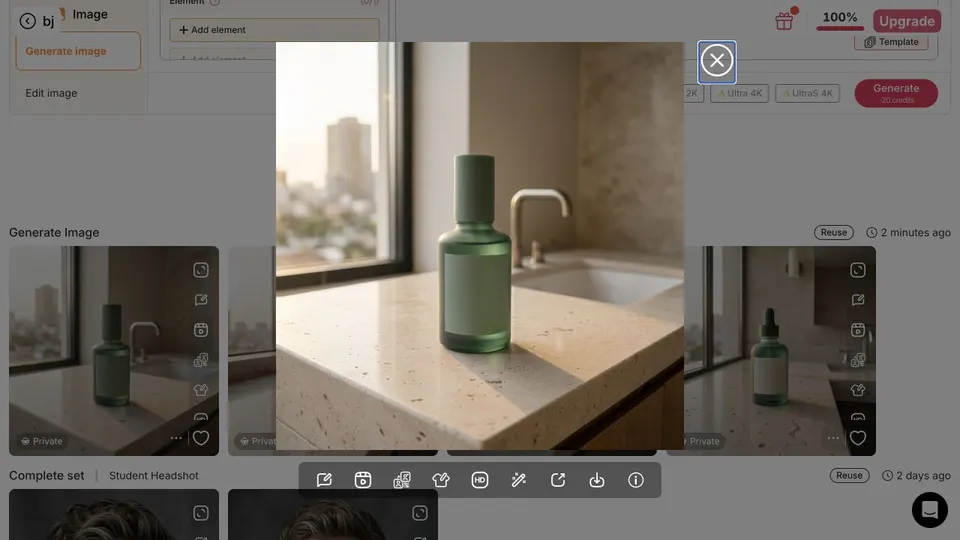Click the face swap icon in preview toolbar
Screen dimensions: 960x540
402,480
